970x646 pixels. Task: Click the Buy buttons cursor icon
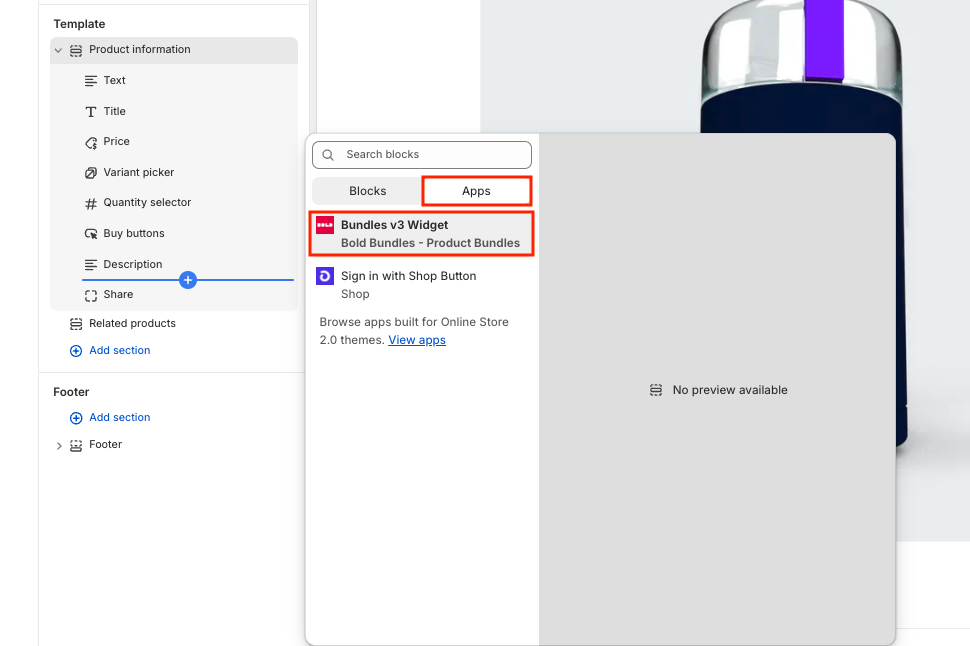[x=91, y=234]
